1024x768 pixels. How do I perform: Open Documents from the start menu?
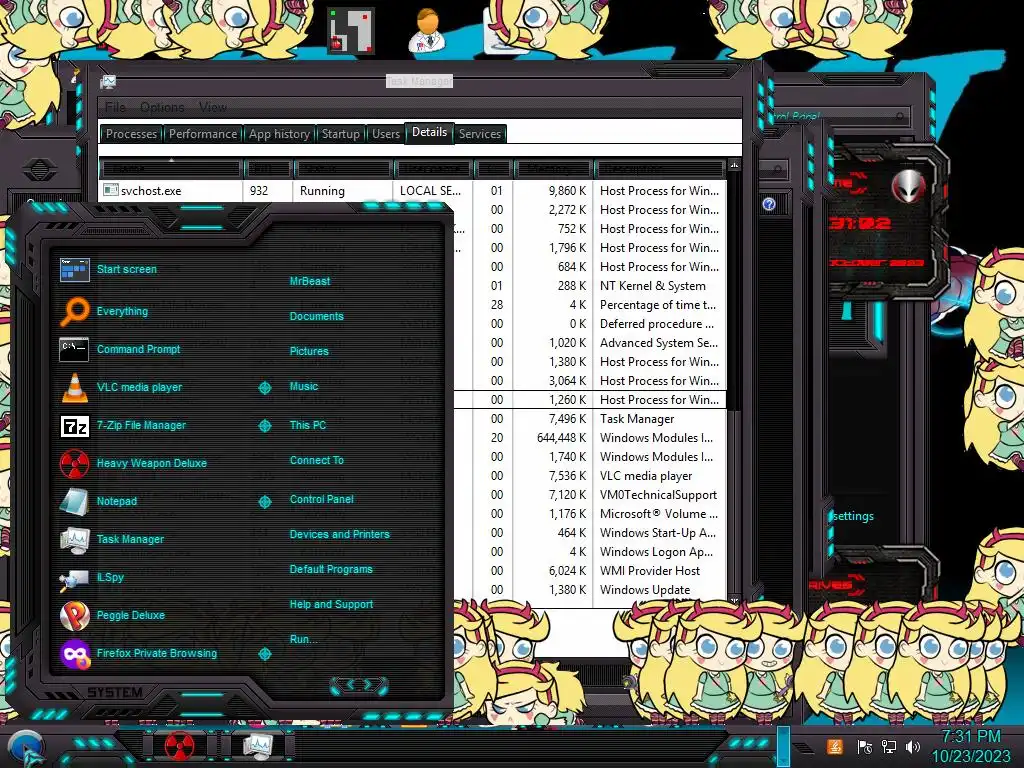(x=317, y=317)
